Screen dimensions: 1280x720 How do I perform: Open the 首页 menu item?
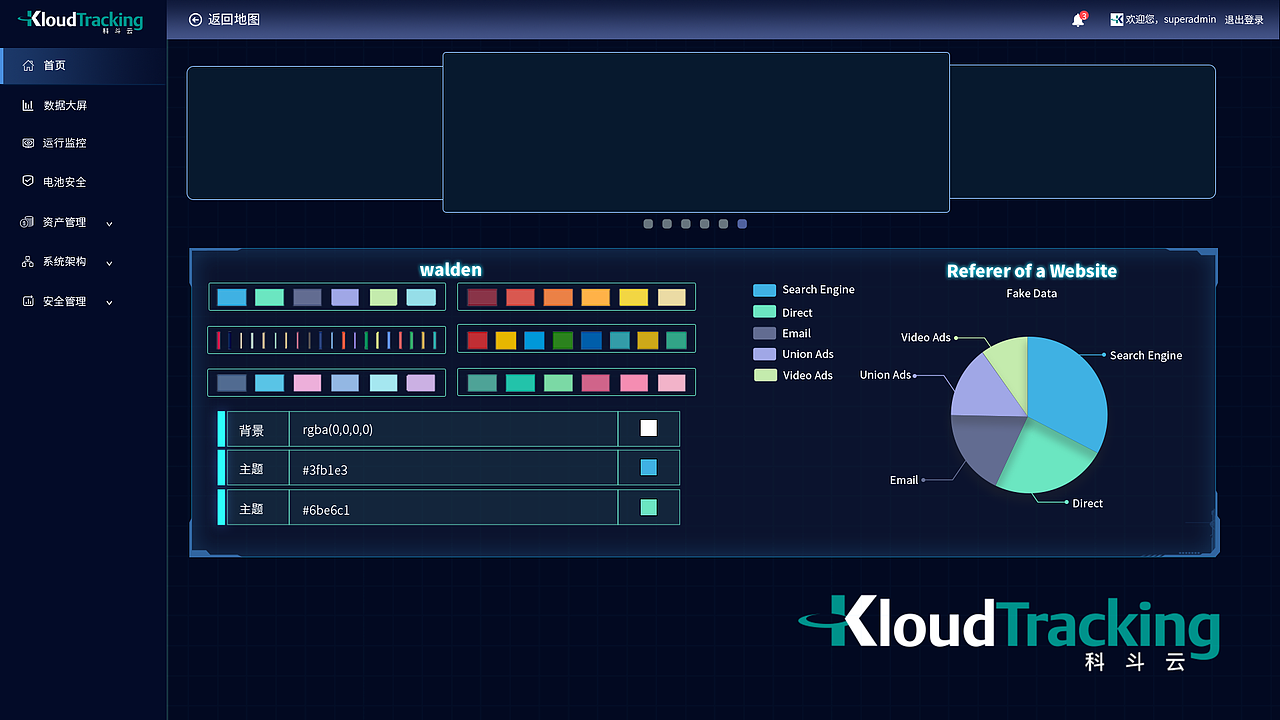coord(83,66)
